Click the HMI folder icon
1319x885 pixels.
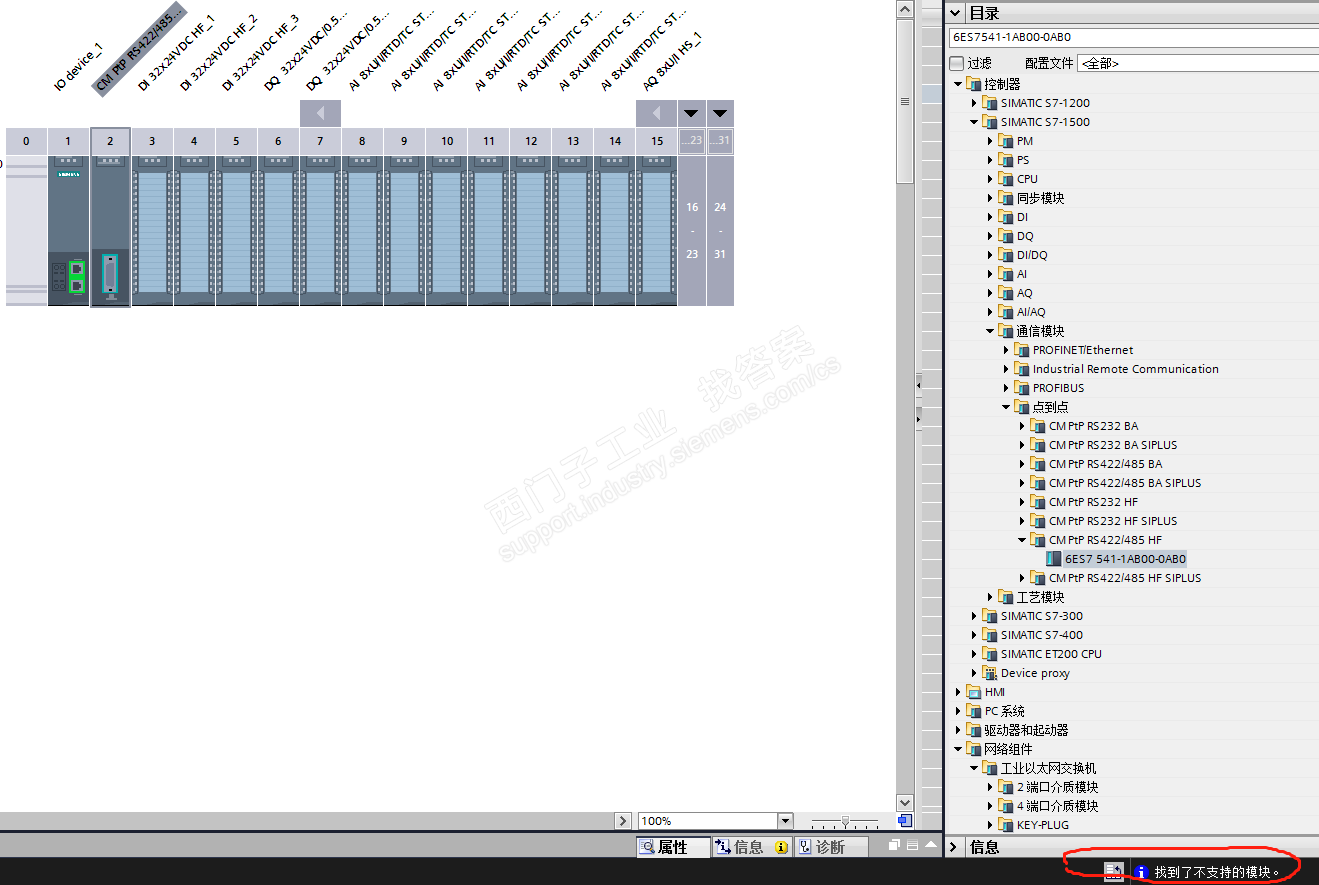pos(974,692)
